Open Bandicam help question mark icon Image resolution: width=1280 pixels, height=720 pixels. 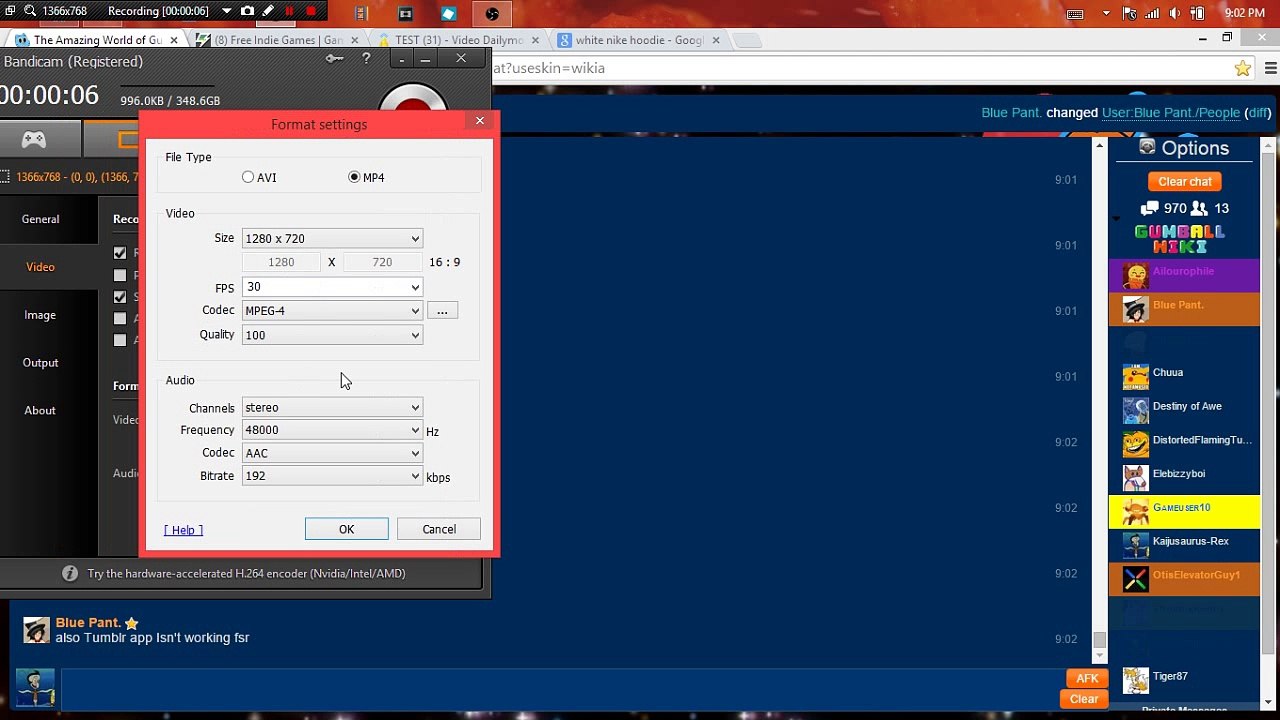[x=366, y=59]
